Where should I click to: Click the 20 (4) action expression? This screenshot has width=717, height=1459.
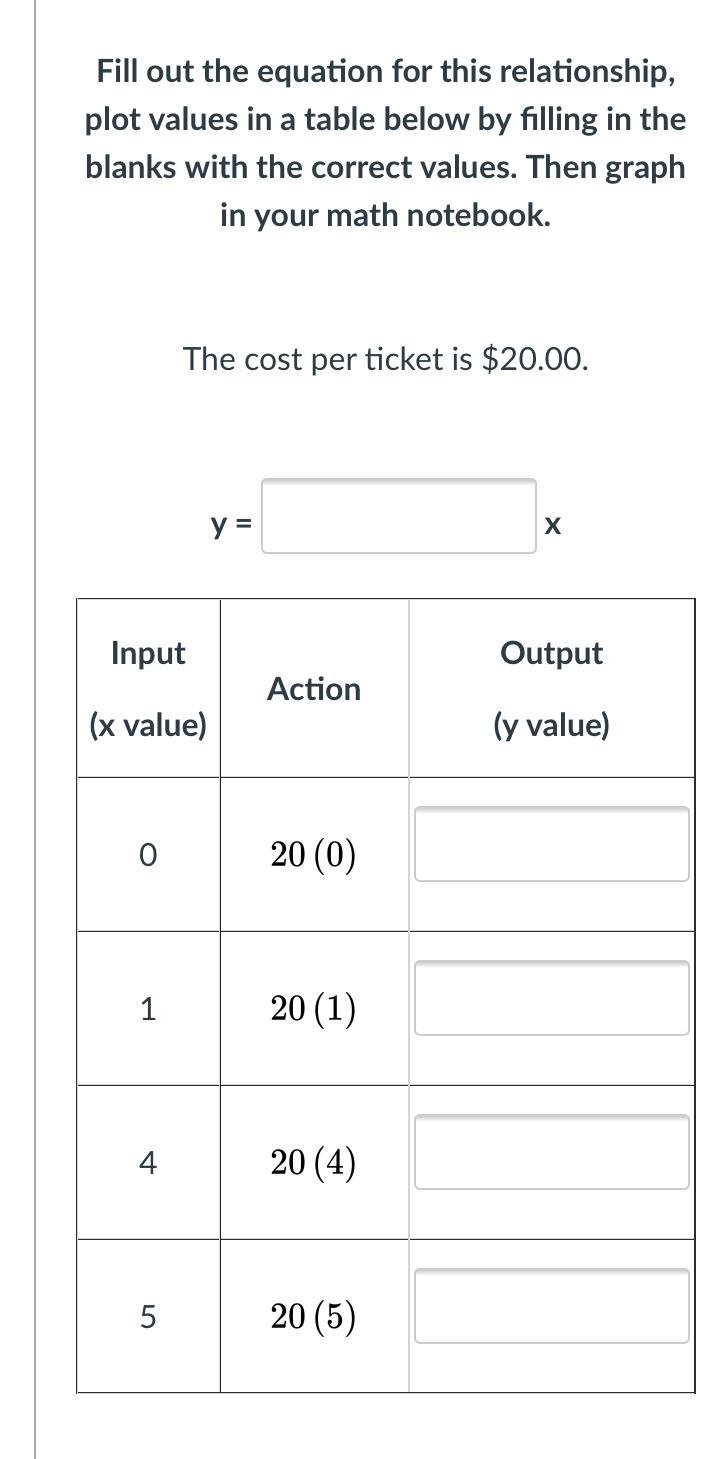click(x=313, y=1163)
